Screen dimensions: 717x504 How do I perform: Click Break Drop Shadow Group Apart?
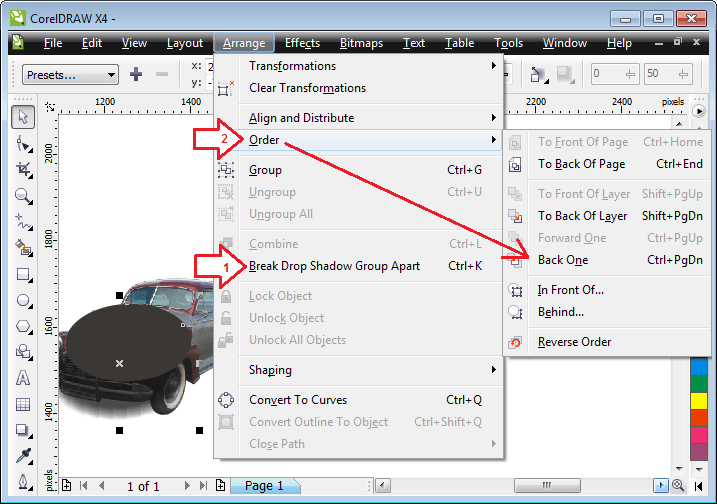[x=334, y=266]
